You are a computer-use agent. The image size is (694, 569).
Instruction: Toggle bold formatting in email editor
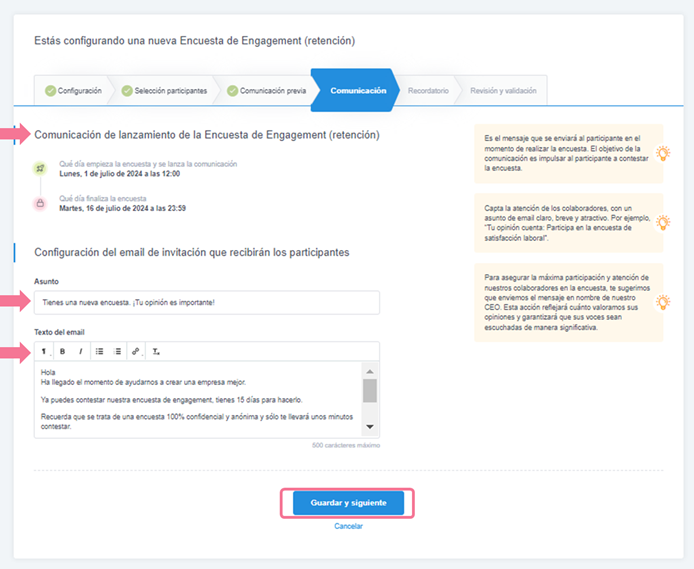coord(62,352)
